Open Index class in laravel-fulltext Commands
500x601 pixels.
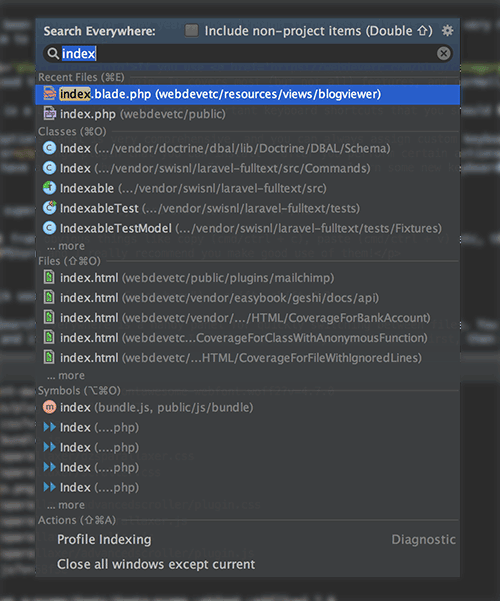click(x=248, y=168)
